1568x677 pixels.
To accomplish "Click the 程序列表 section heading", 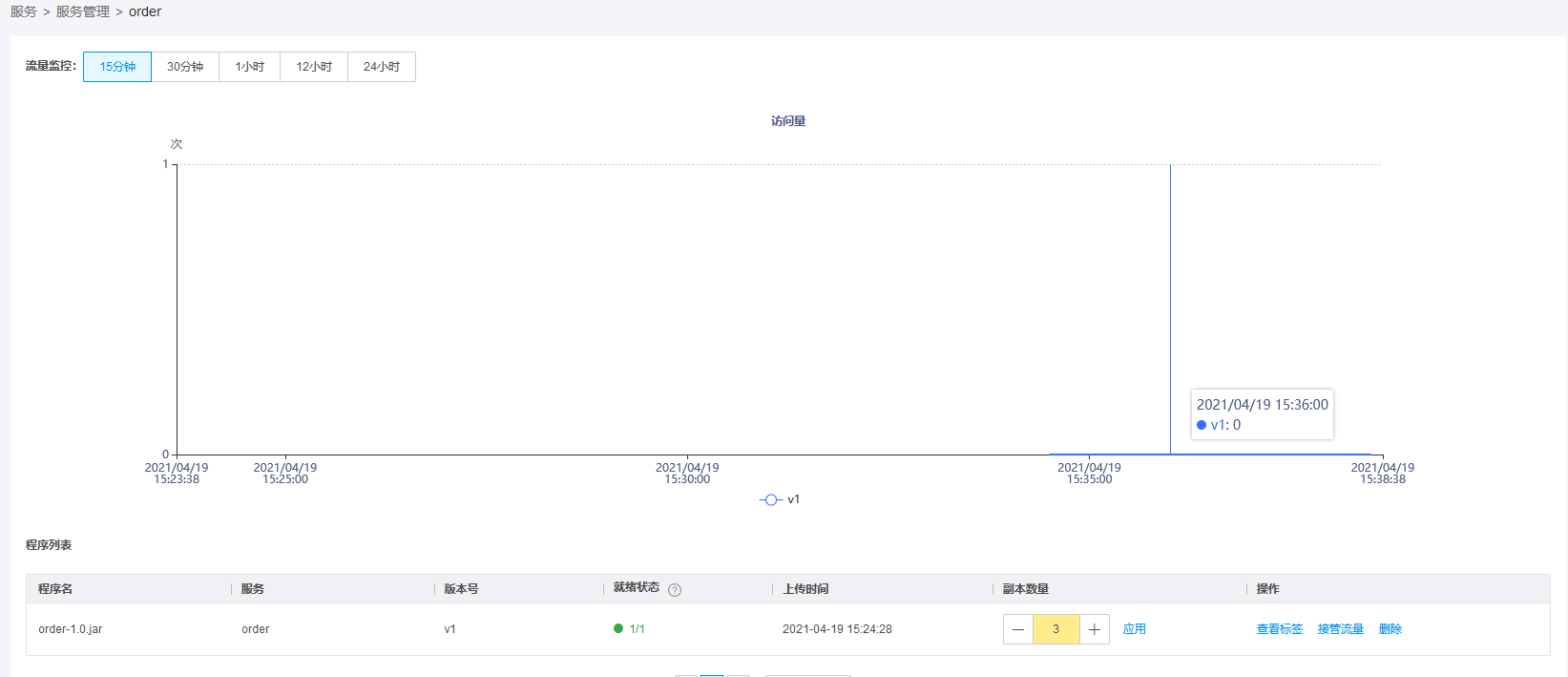I will pyautogui.click(x=49, y=545).
